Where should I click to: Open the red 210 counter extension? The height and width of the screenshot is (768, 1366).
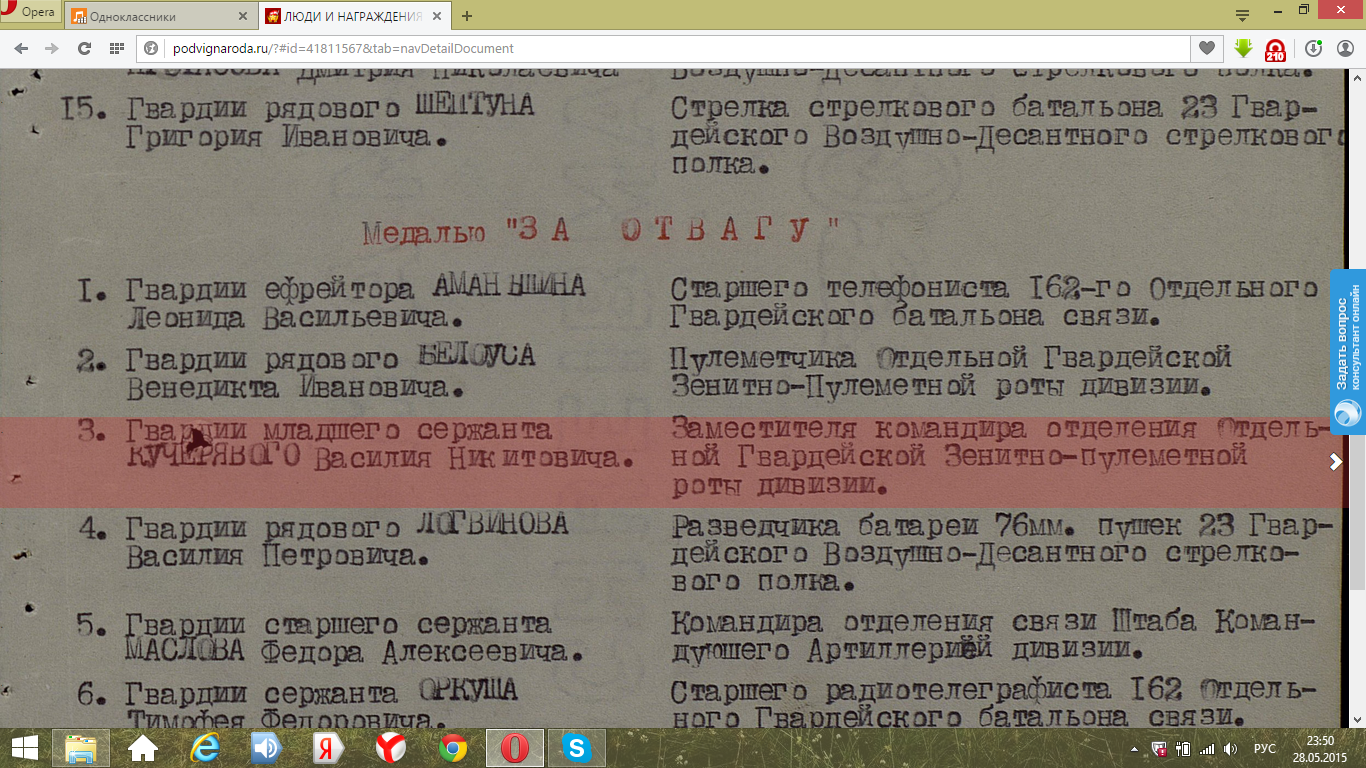[x=1275, y=49]
